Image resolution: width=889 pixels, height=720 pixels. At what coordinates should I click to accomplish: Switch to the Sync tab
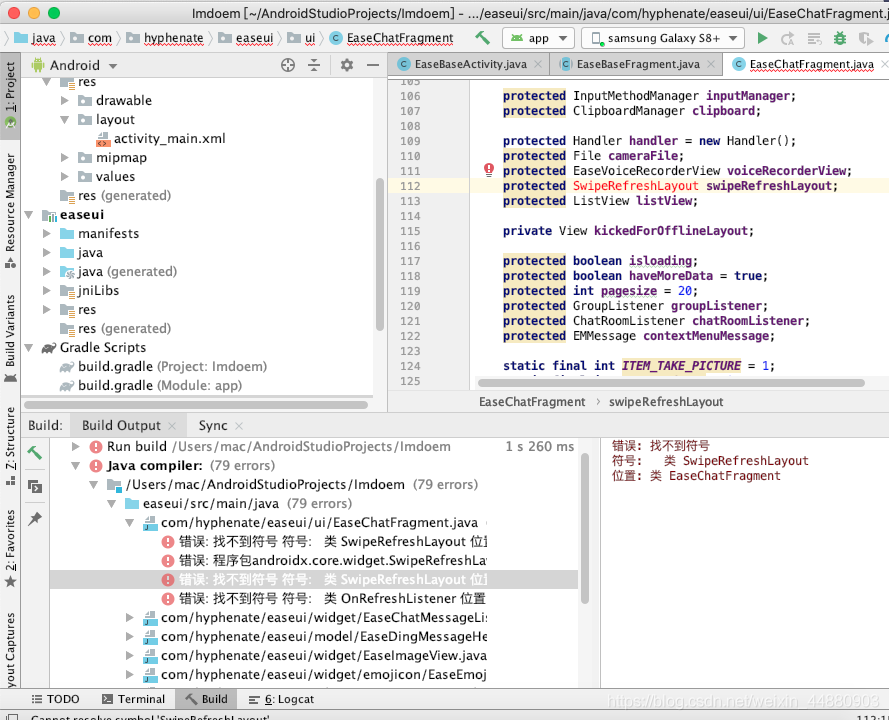[x=213, y=425]
